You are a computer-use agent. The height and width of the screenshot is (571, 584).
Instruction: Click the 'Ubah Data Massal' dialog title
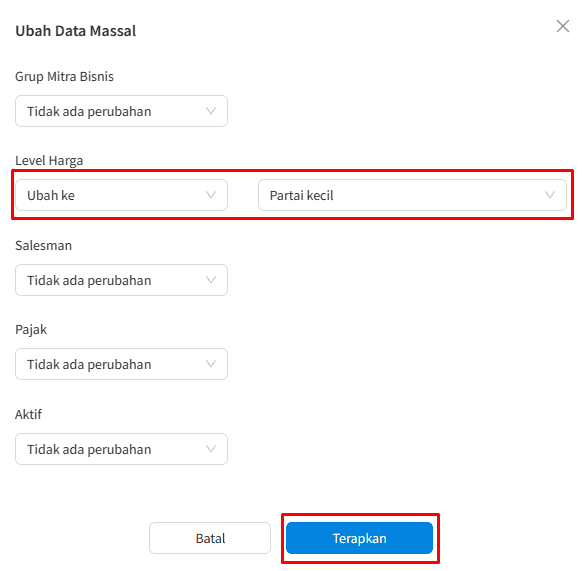tap(76, 31)
